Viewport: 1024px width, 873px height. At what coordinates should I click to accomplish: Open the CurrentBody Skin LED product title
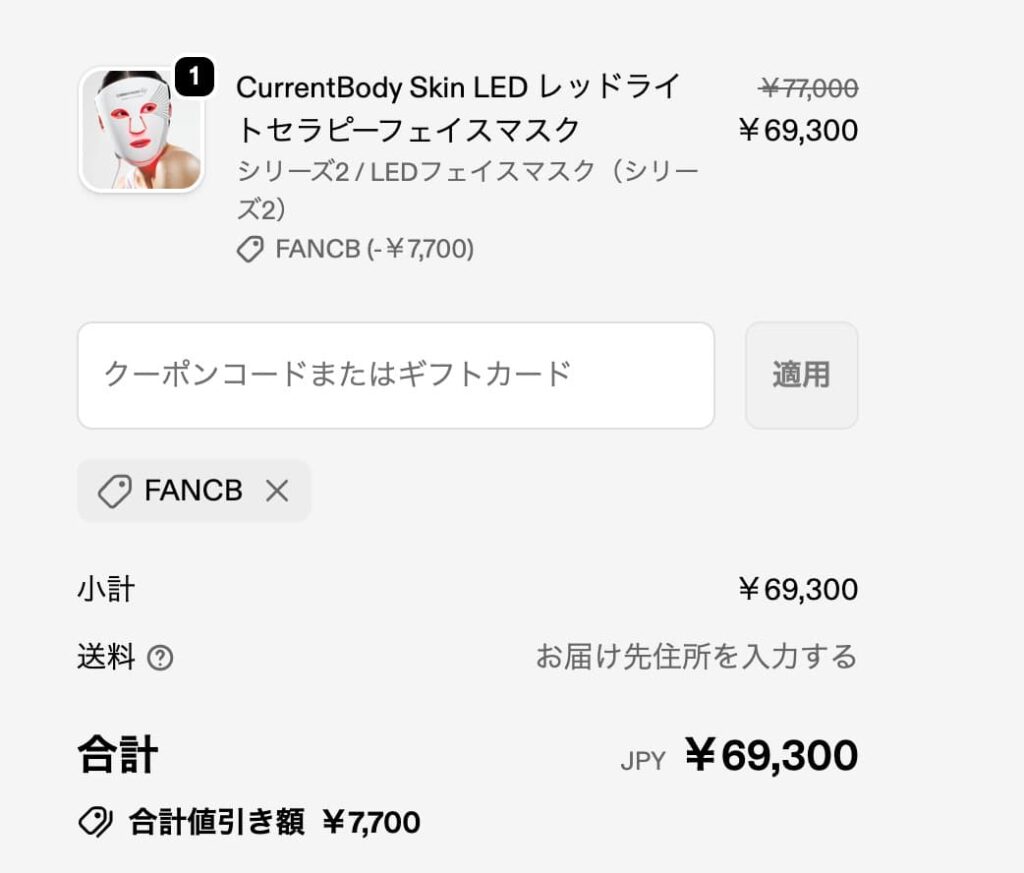click(x=458, y=110)
